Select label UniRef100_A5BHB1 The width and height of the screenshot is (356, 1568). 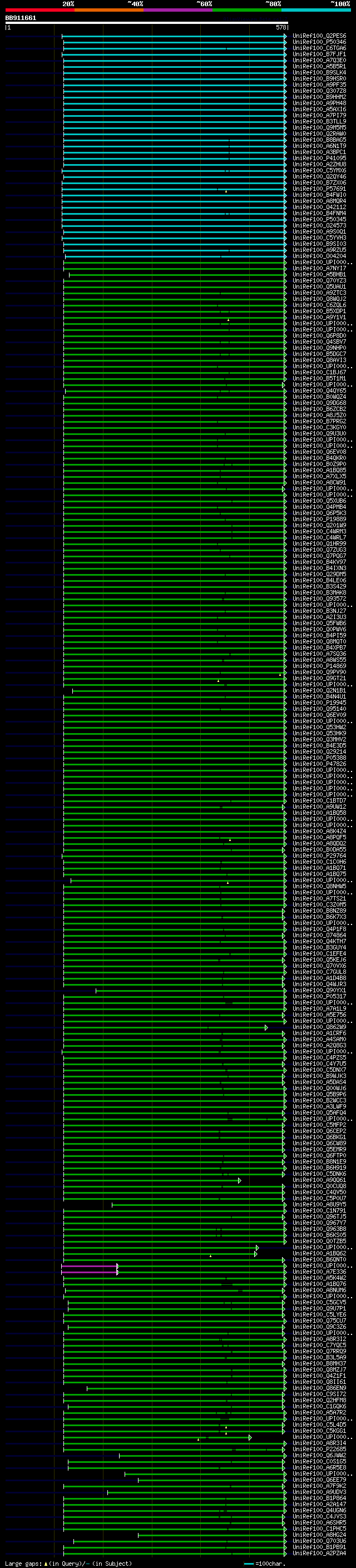(319, 275)
